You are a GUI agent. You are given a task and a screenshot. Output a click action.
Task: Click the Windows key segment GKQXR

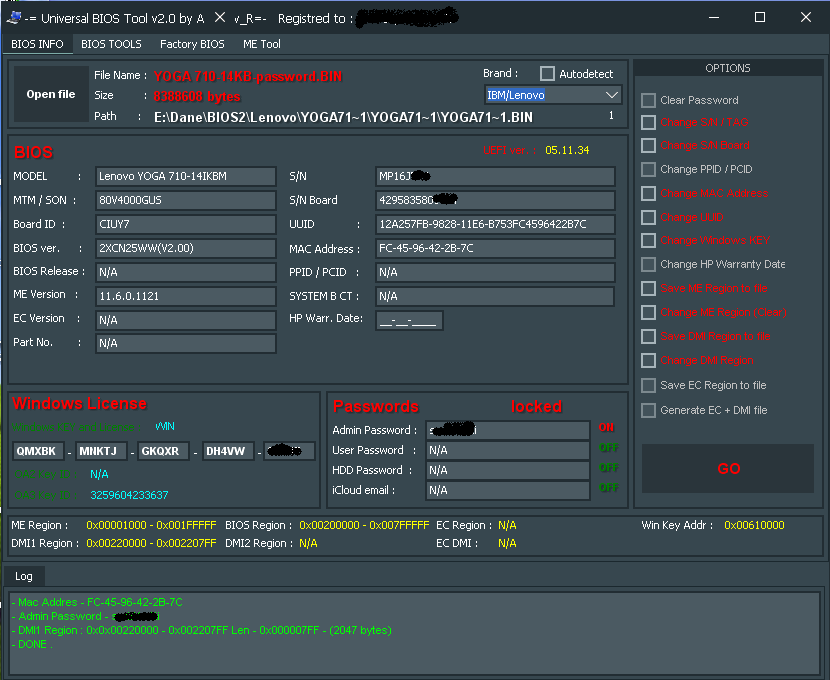[x=164, y=451]
